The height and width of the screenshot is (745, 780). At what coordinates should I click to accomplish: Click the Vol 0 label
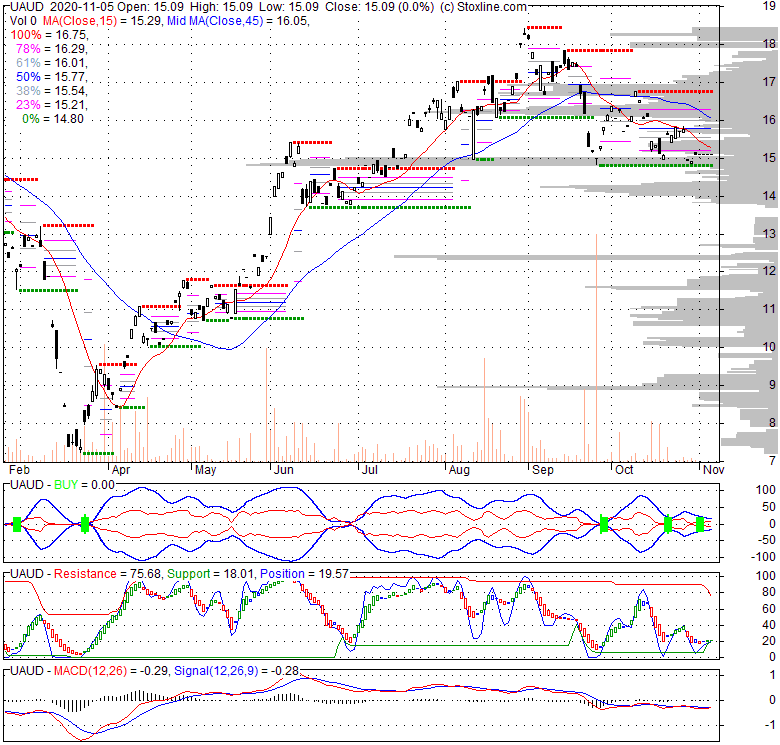(23, 21)
